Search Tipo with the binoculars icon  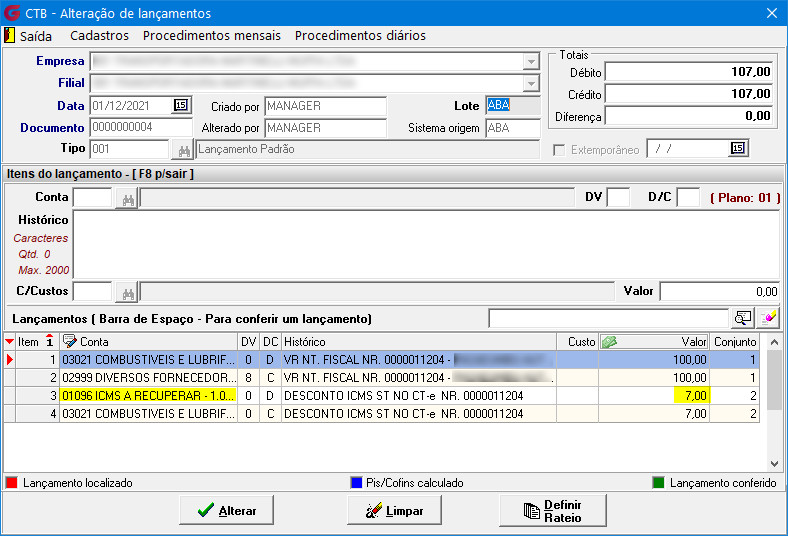(x=184, y=150)
